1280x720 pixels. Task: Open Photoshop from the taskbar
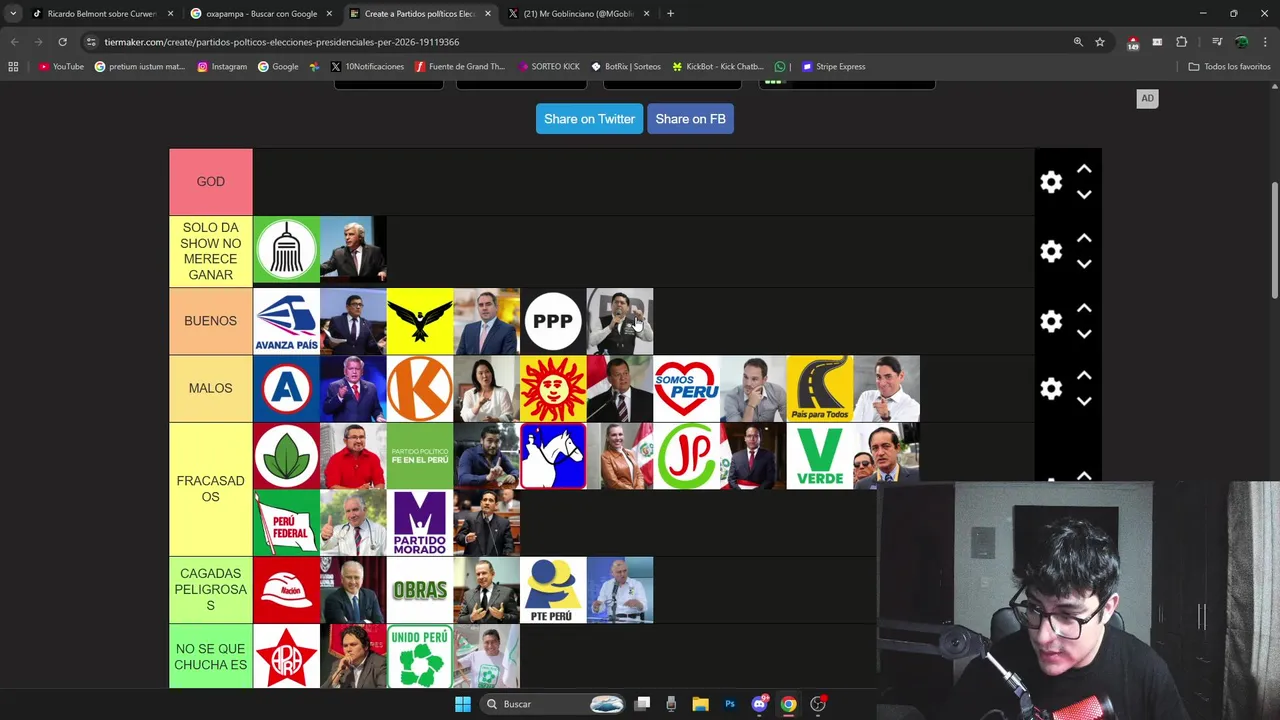coord(730,704)
